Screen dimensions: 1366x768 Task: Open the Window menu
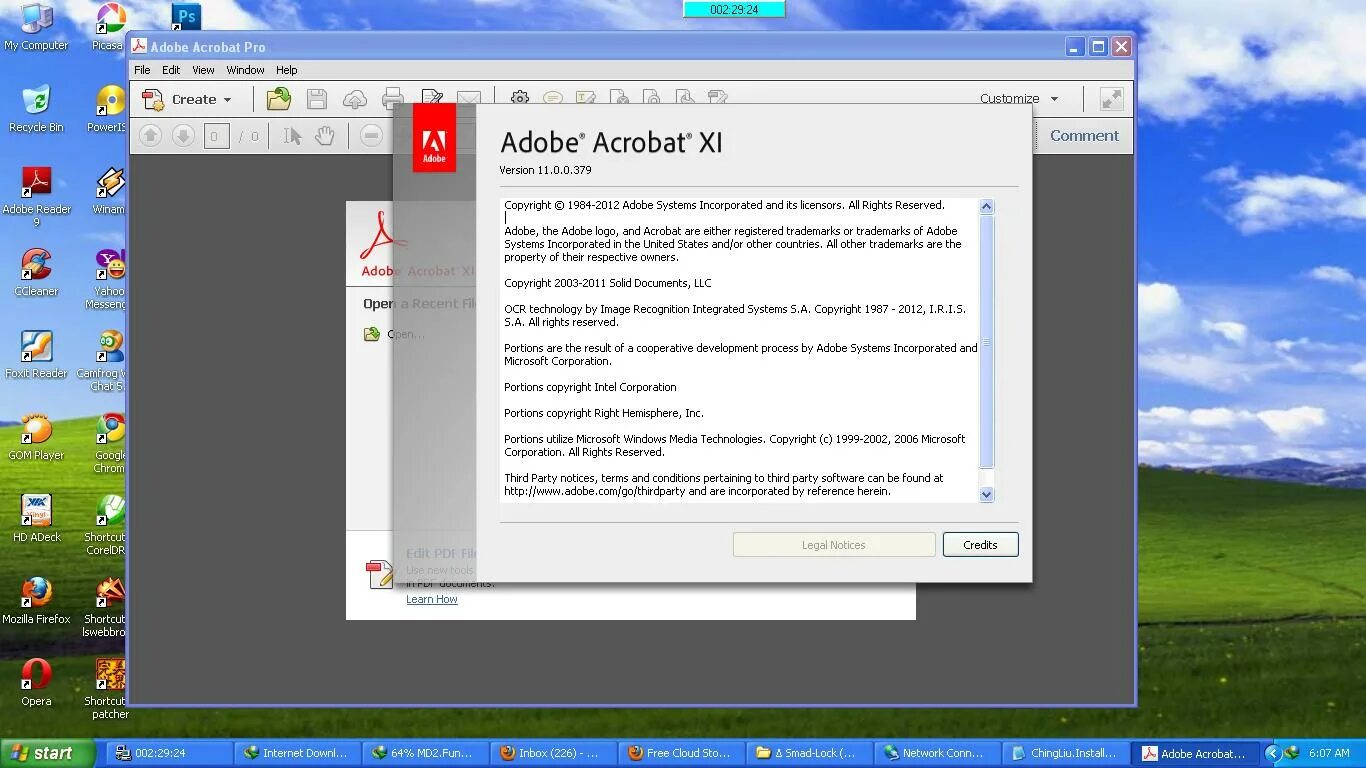[245, 70]
